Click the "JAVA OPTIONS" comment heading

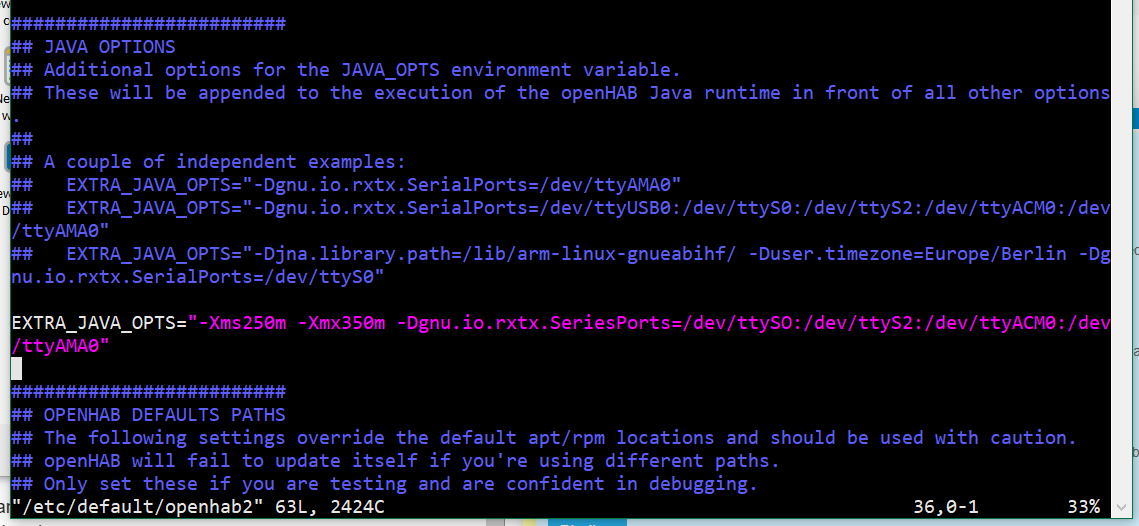109,46
